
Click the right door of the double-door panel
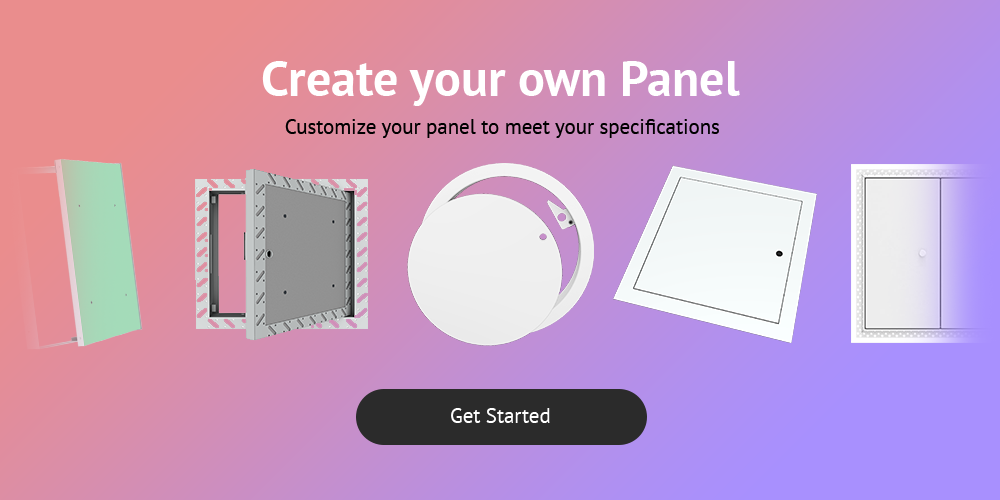(x=963, y=253)
